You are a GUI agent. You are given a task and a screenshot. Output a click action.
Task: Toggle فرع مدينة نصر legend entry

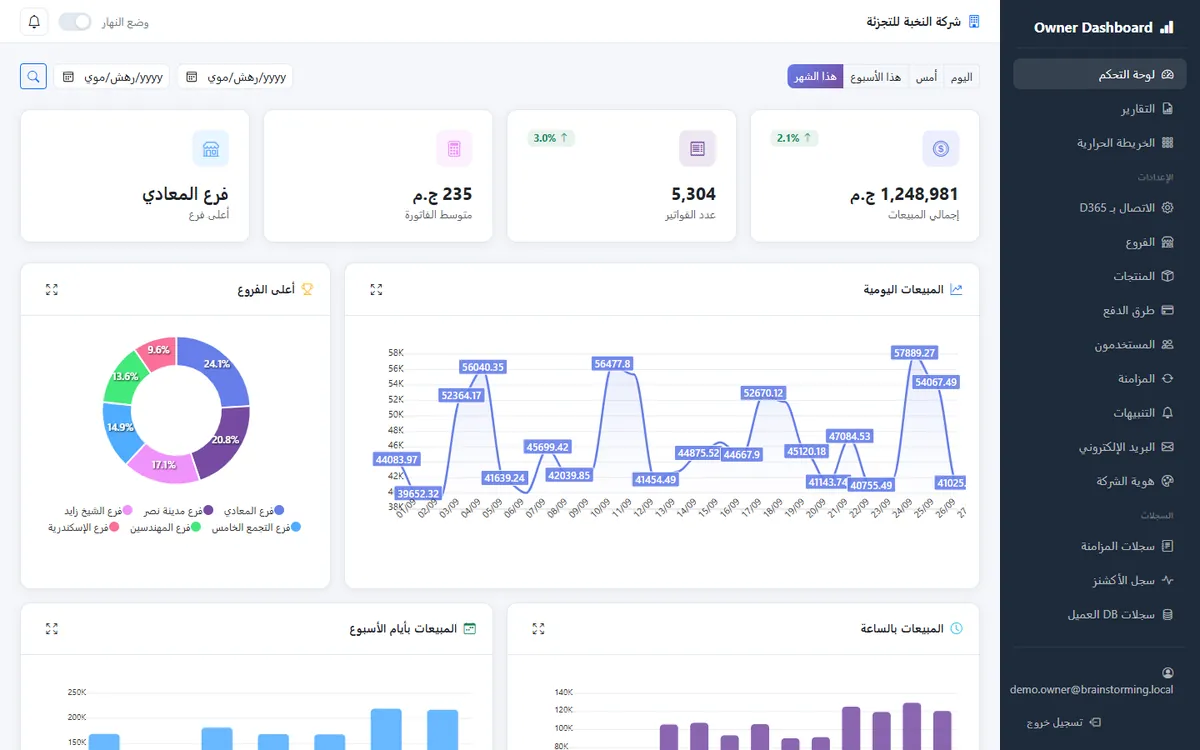coord(179,510)
